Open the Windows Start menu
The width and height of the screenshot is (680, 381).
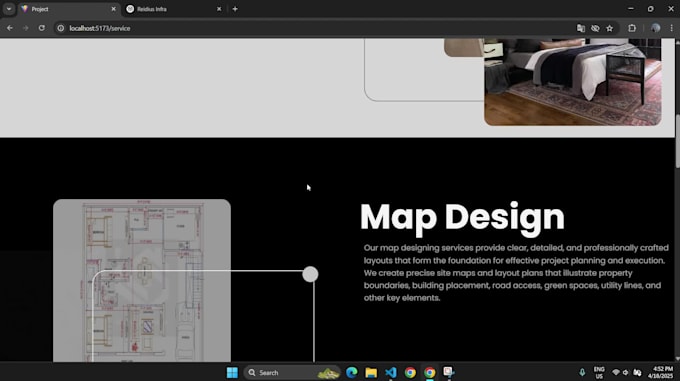coord(232,372)
